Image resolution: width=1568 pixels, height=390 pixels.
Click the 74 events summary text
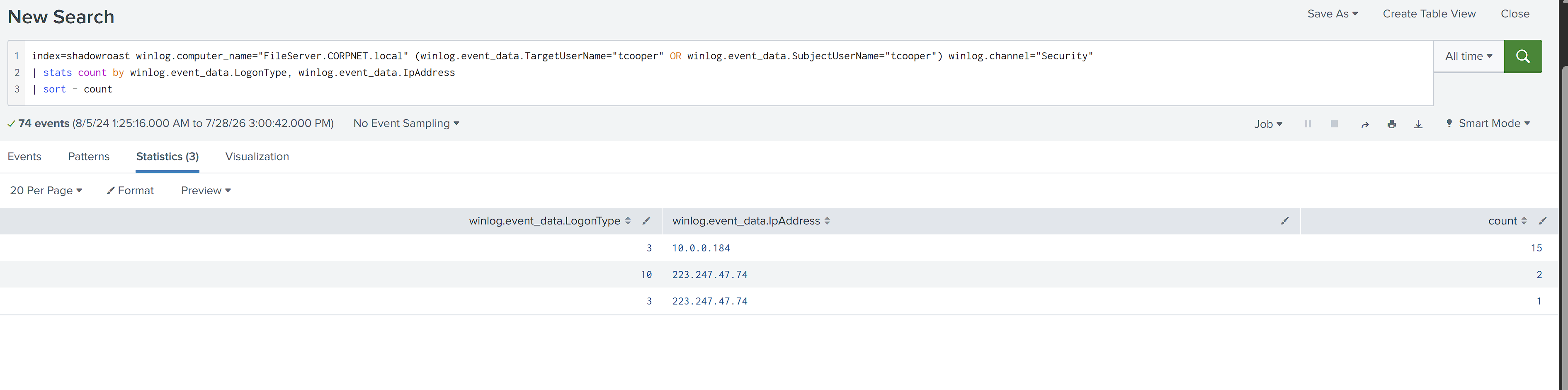coord(44,123)
